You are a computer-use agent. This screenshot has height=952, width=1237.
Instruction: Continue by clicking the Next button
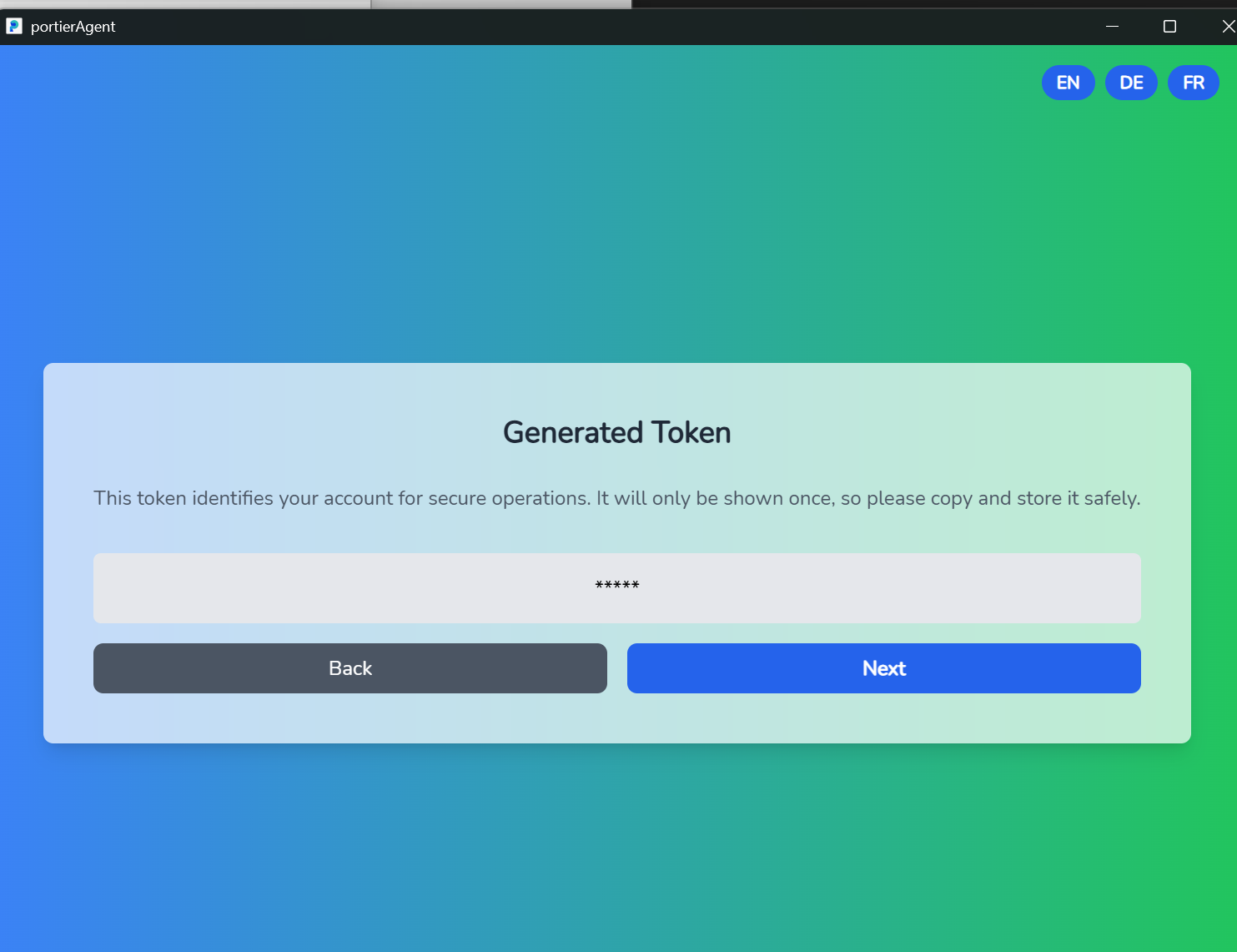[x=884, y=668]
